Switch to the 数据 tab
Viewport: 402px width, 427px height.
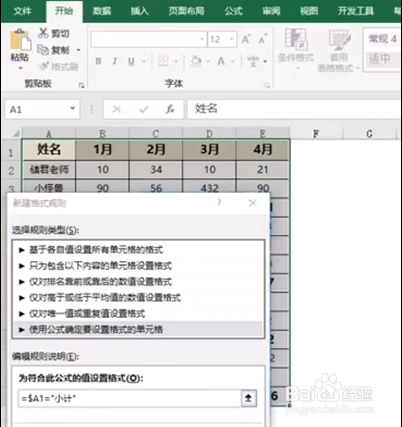tap(101, 11)
